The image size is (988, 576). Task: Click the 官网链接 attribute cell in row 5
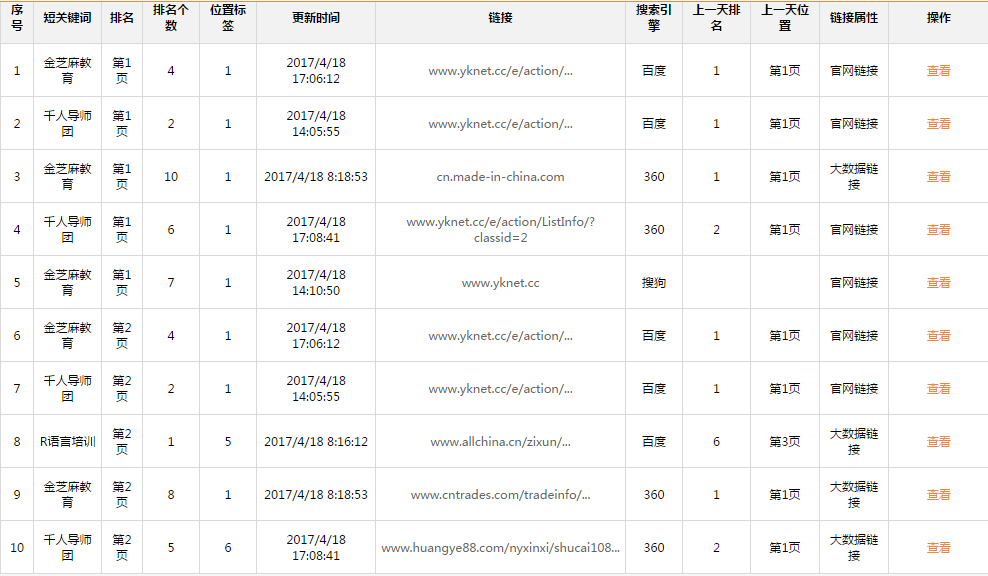(852, 282)
